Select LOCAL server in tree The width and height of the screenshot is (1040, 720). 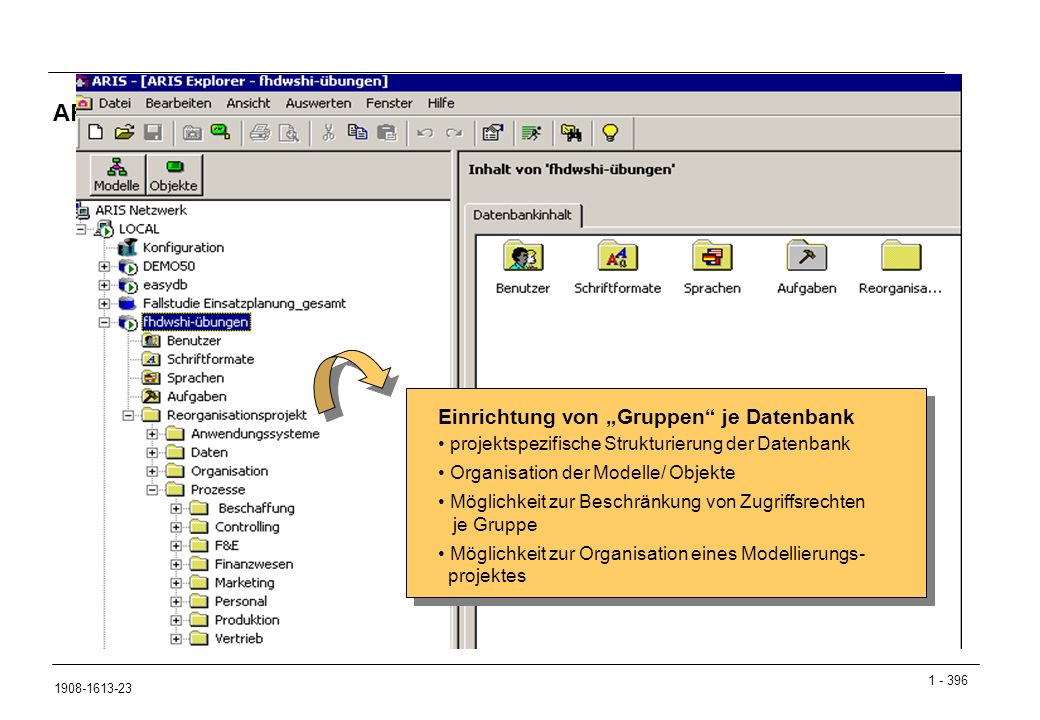tap(139, 229)
